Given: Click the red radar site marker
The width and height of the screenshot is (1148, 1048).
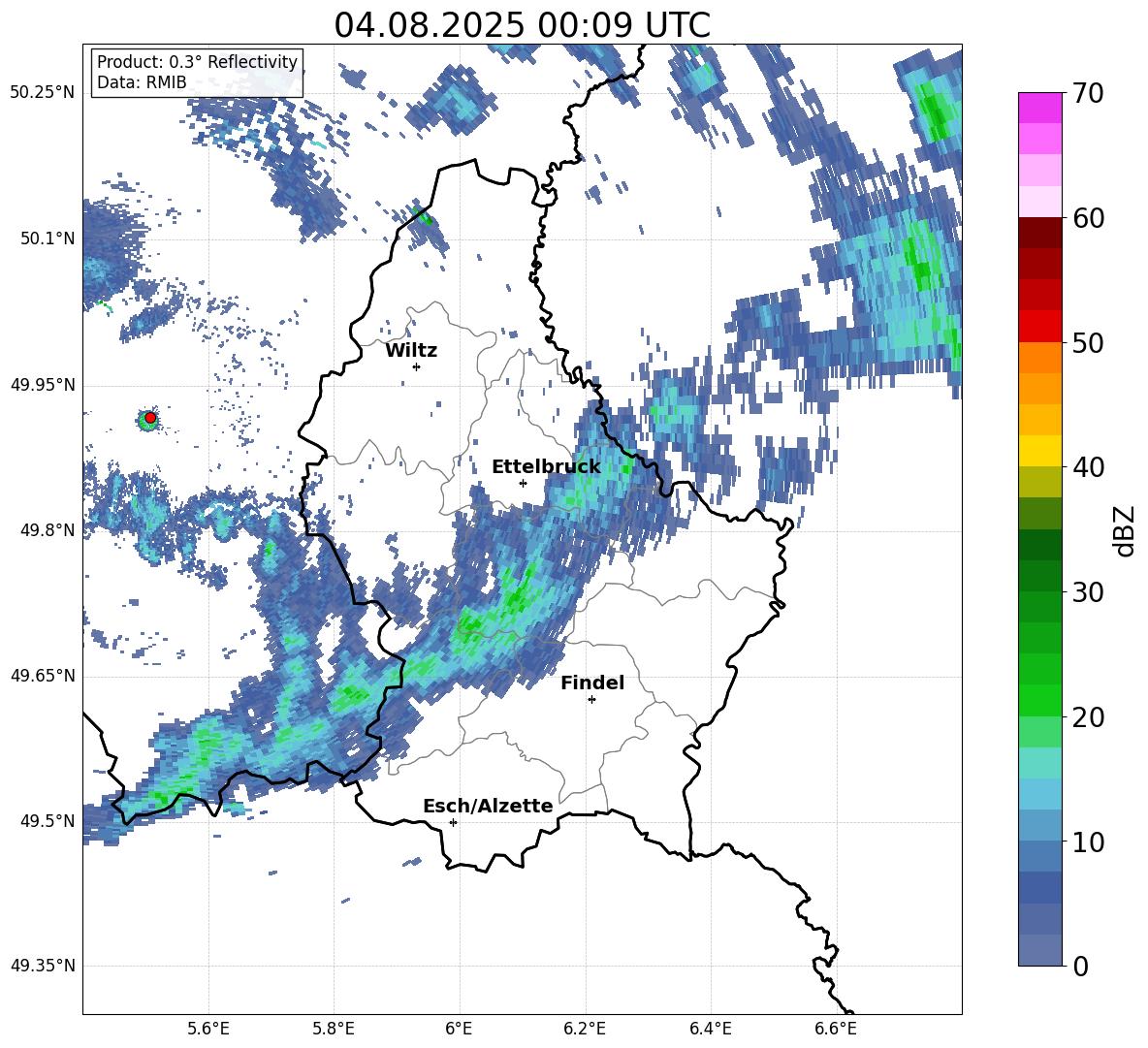Looking at the screenshot, I should coord(150,418).
